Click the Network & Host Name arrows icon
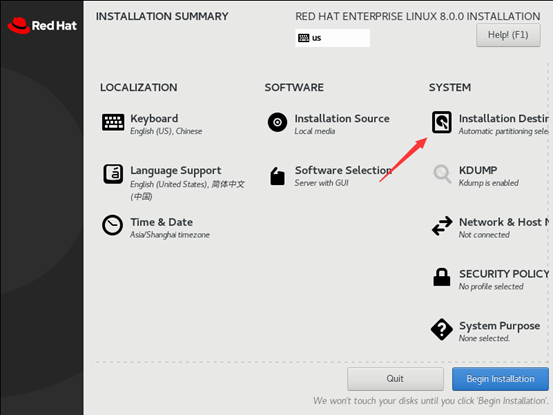 click(442, 226)
